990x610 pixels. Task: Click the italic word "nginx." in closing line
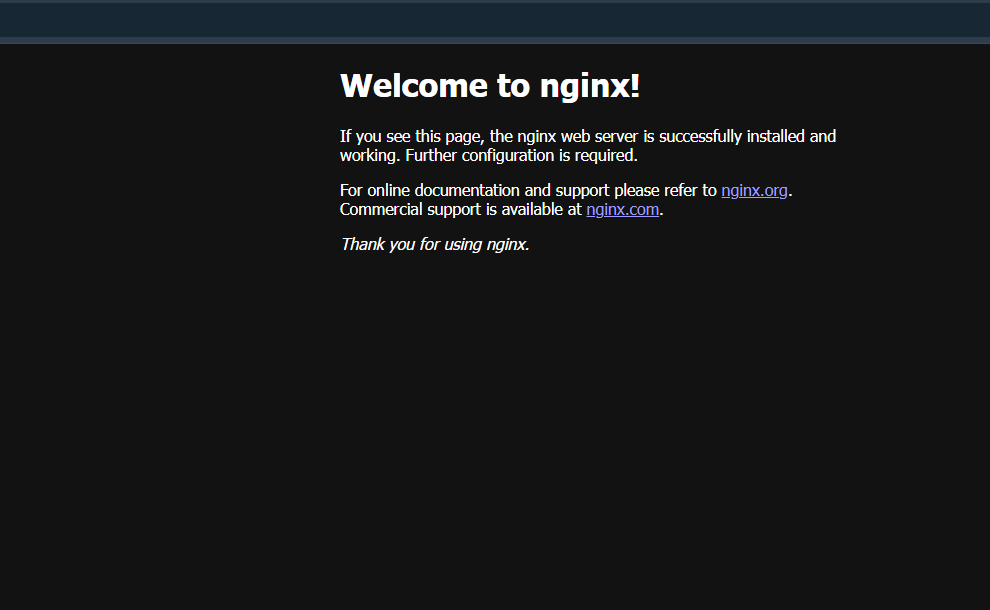(508, 244)
